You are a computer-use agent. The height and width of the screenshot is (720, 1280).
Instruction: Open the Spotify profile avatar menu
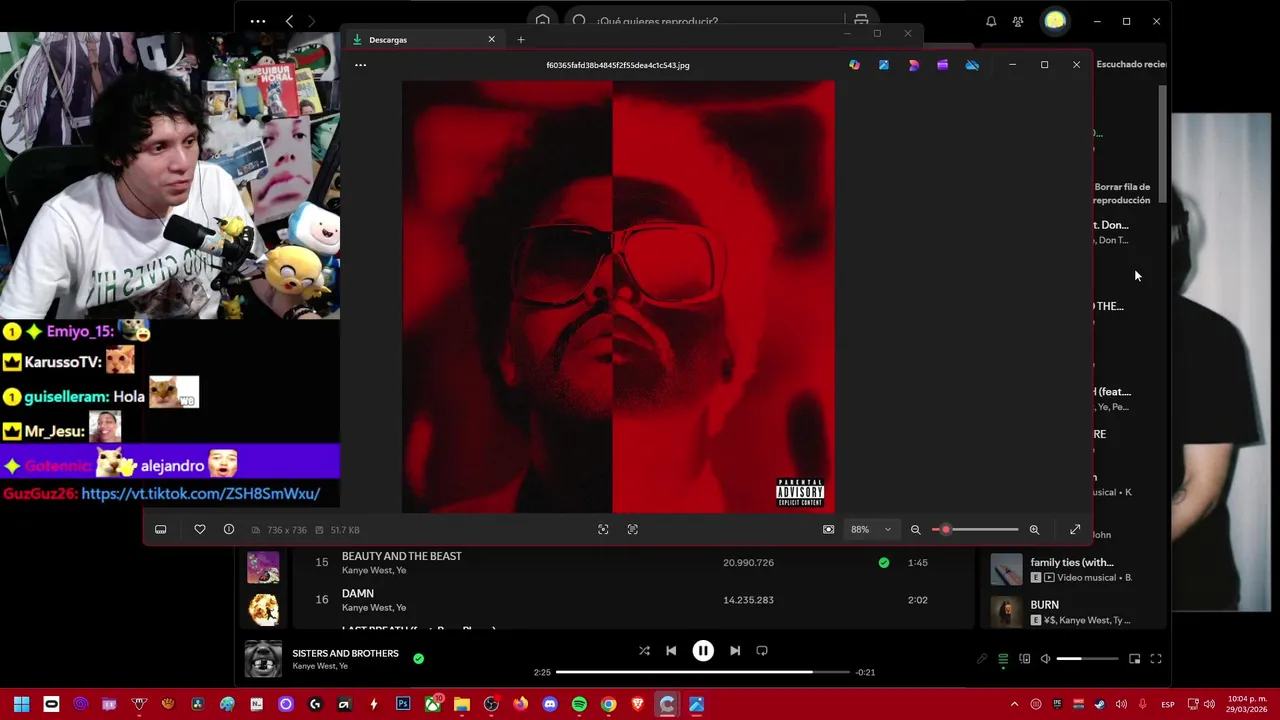1054,21
